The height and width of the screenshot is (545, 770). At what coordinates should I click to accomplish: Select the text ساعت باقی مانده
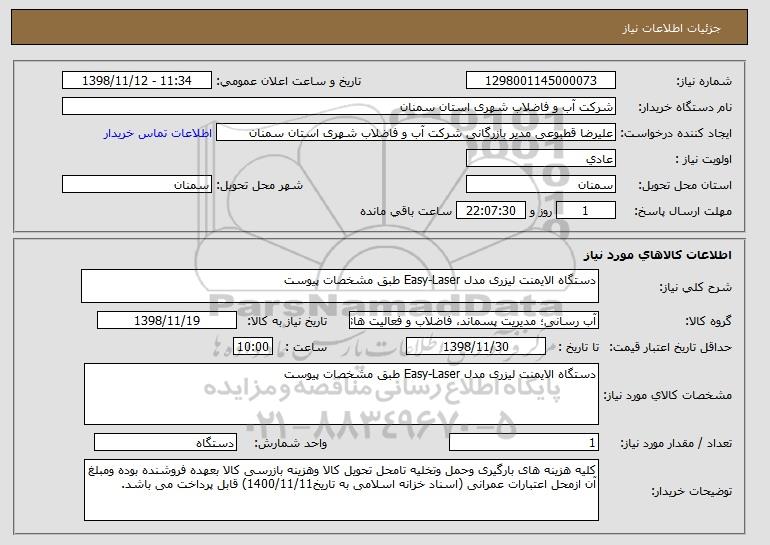tap(406, 211)
